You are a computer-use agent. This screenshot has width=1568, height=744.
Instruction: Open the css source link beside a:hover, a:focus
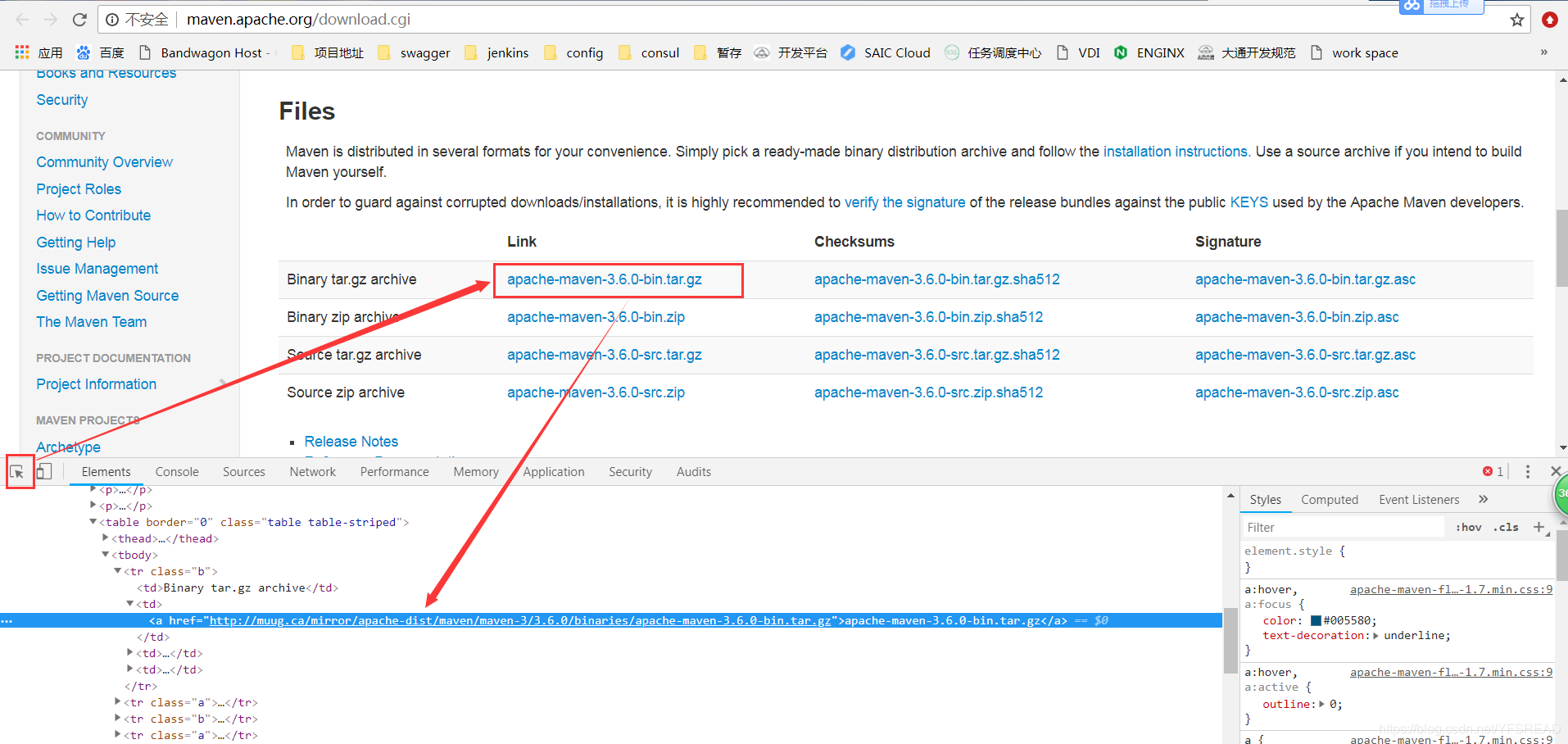point(1451,590)
